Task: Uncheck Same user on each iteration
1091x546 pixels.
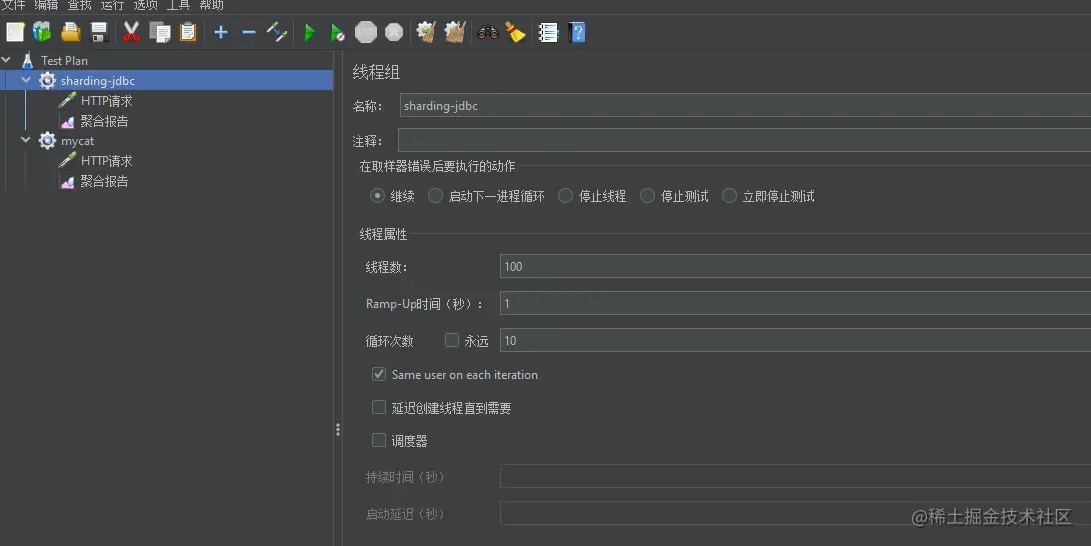Action: click(379, 374)
